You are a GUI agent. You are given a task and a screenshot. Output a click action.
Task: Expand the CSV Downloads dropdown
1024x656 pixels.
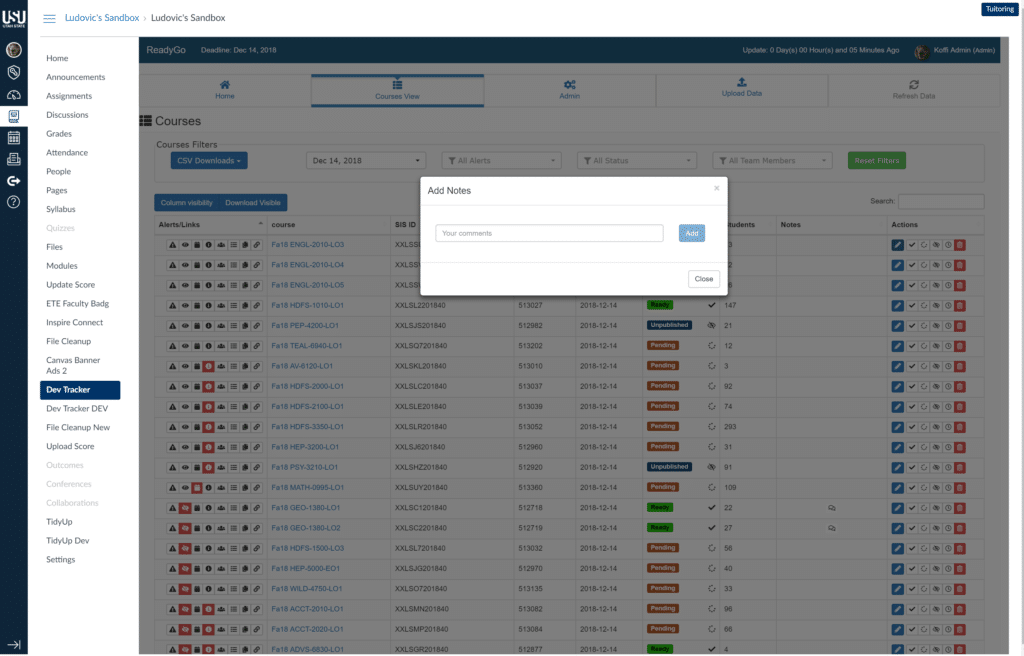pos(210,160)
